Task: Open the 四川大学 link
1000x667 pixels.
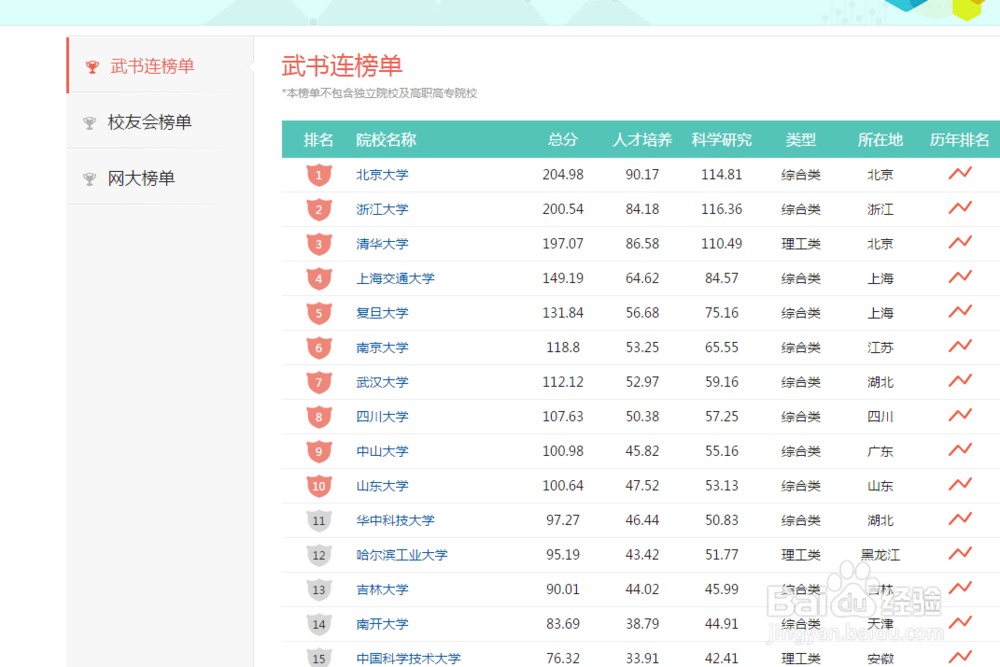Action: [382, 416]
